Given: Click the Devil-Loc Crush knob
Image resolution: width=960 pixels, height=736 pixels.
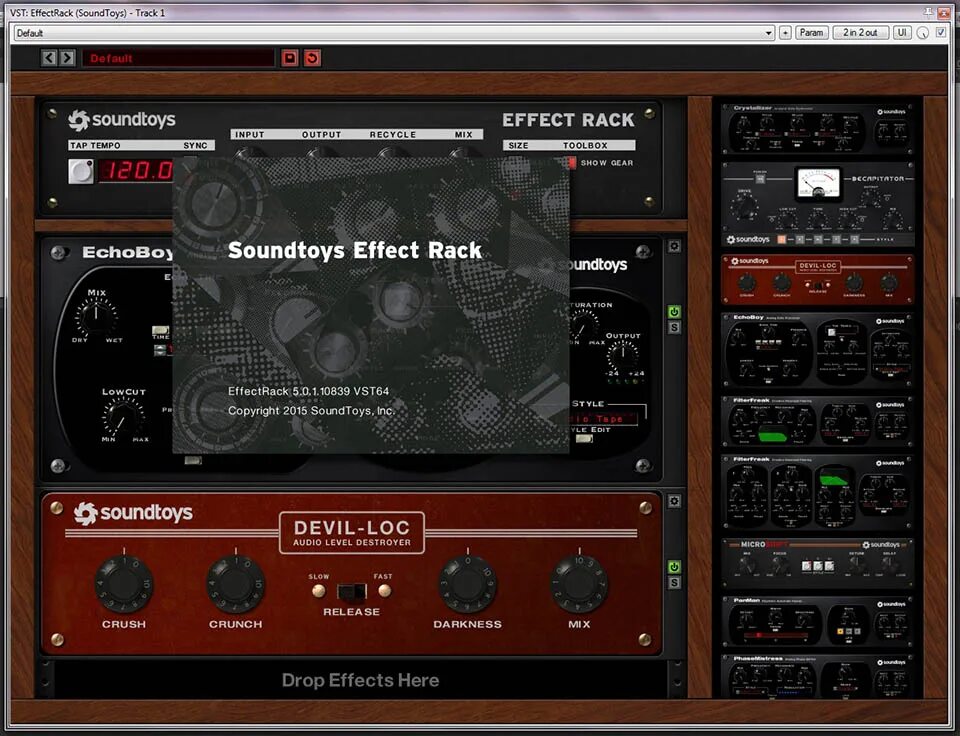Looking at the screenshot, I should tap(124, 584).
